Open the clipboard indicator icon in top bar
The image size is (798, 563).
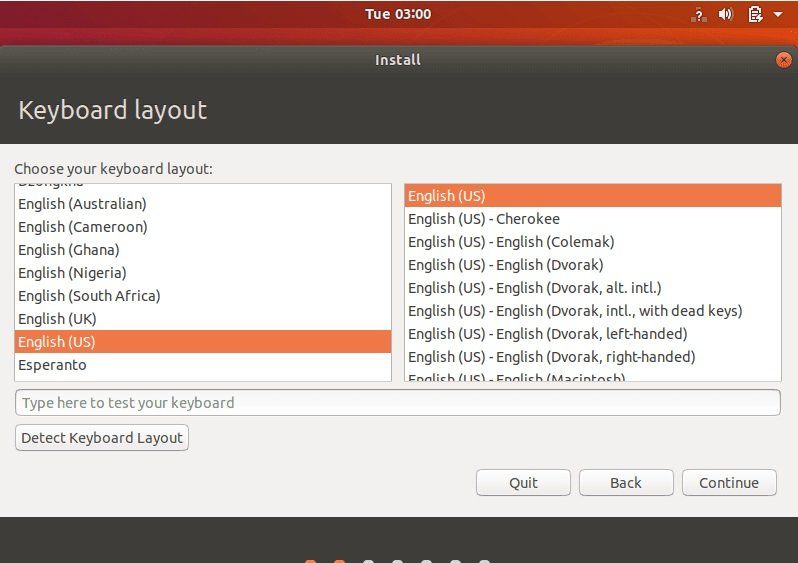click(755, 14)
